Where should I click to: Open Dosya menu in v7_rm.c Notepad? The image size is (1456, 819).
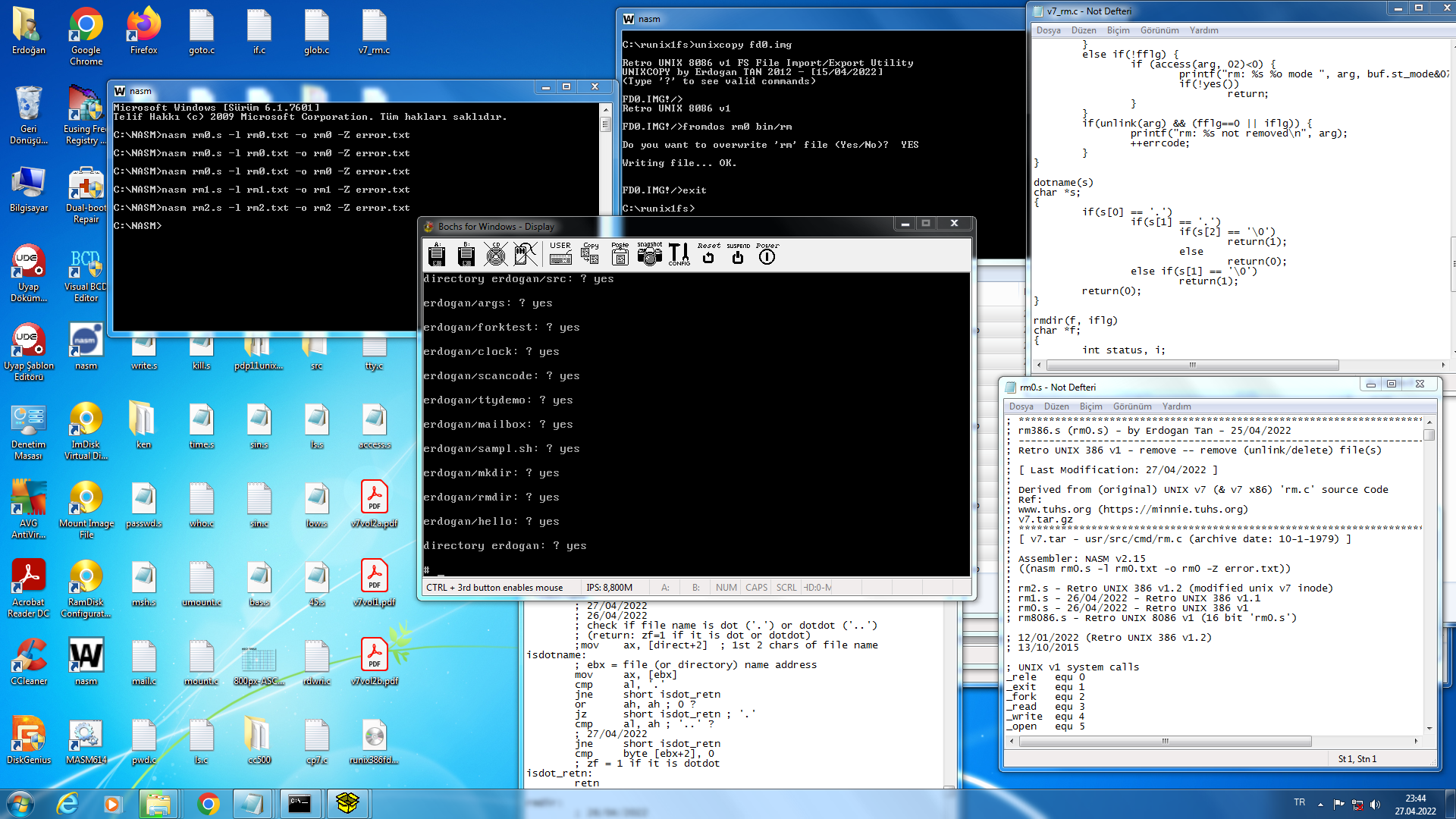[1048, 30]
